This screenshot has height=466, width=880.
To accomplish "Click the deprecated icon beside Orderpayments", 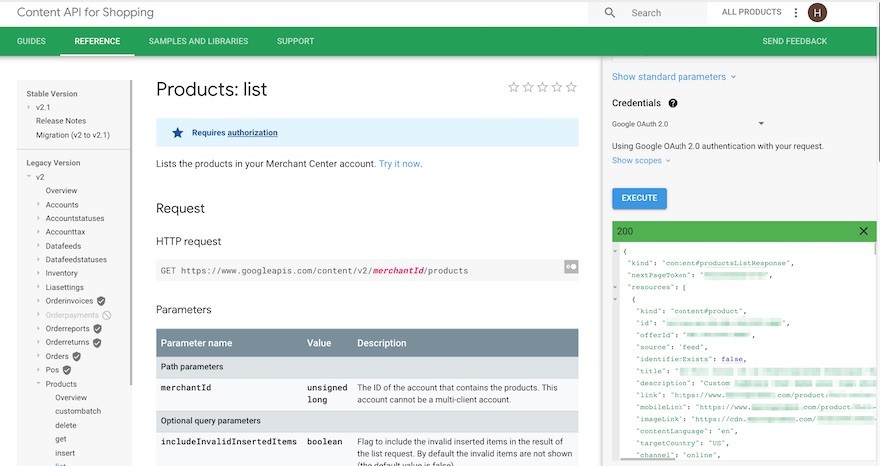I will coord(107,315).
